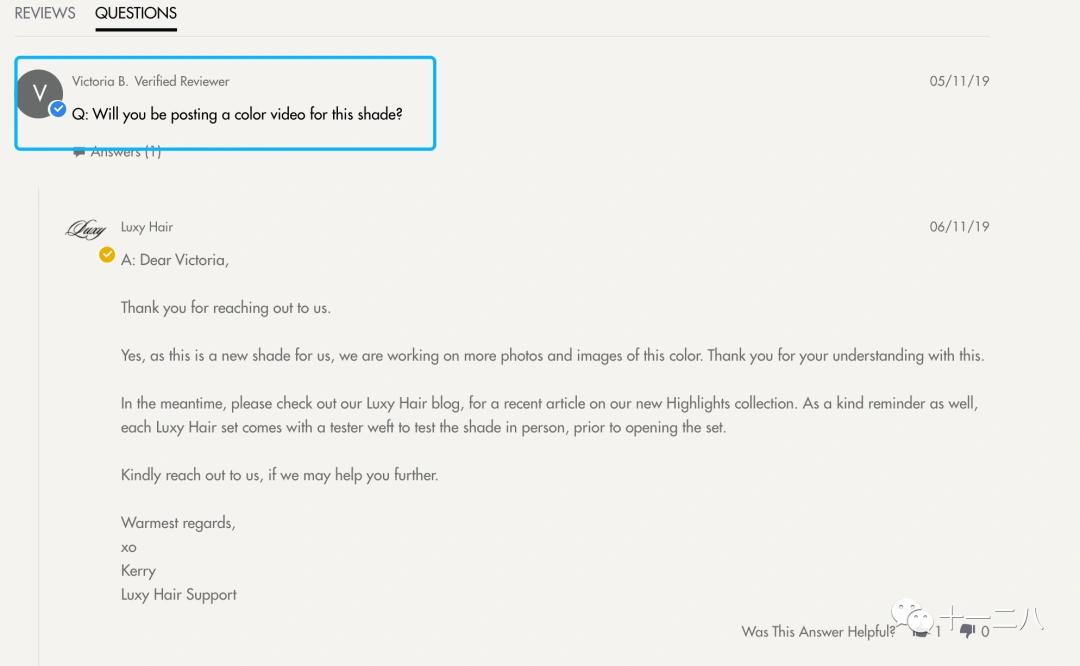Click the speech bubble icon beside Answers

coord(79,152)
